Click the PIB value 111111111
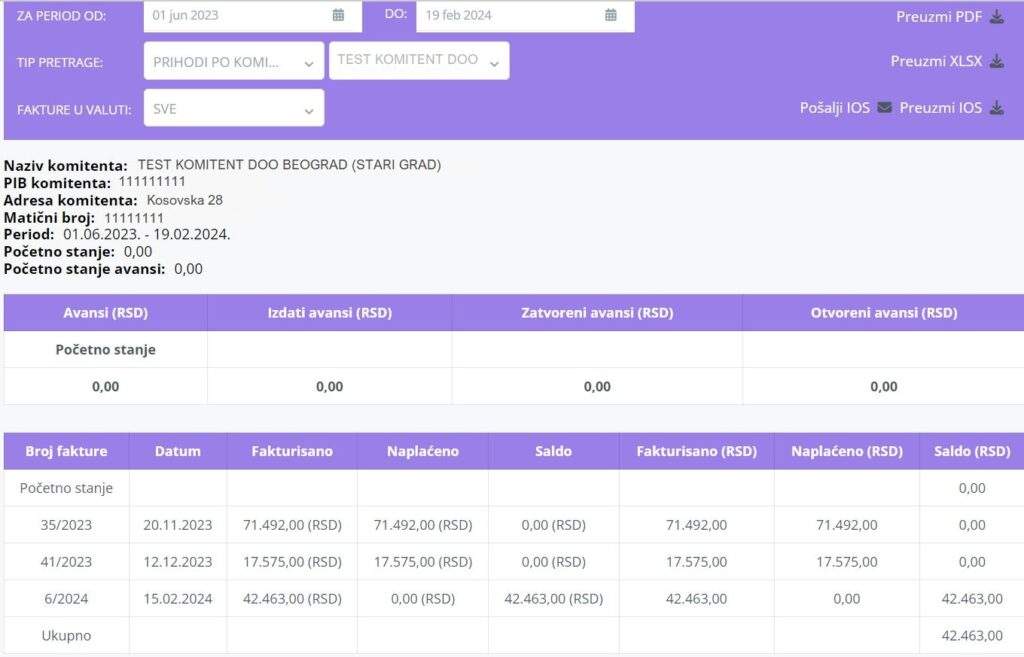Image resolution: width=1024 pixels, height=657 pixels. (x=152, y=182)
